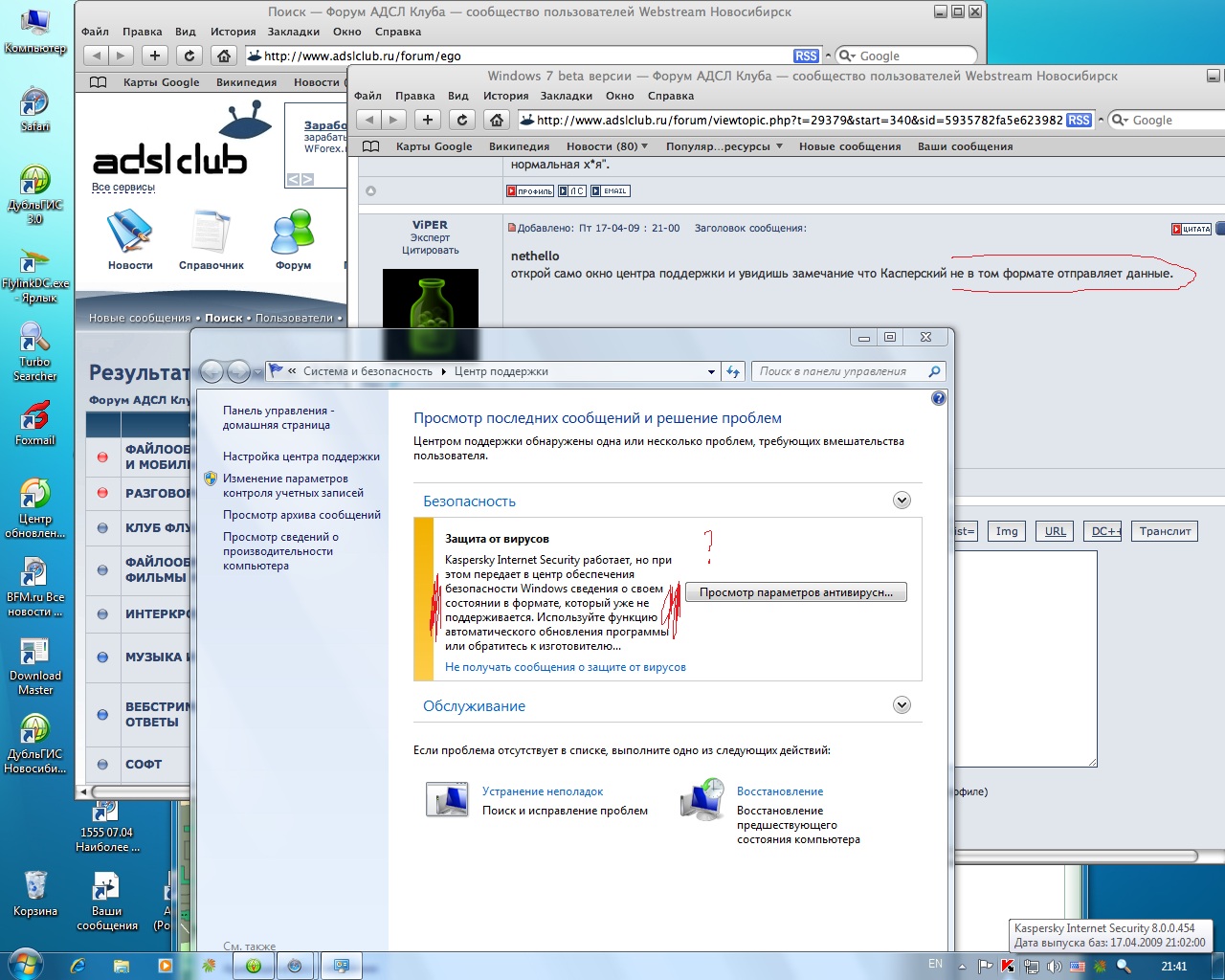
Task: Open the Новости (80) bookmarks dropdown
Action: pos(607,146)
